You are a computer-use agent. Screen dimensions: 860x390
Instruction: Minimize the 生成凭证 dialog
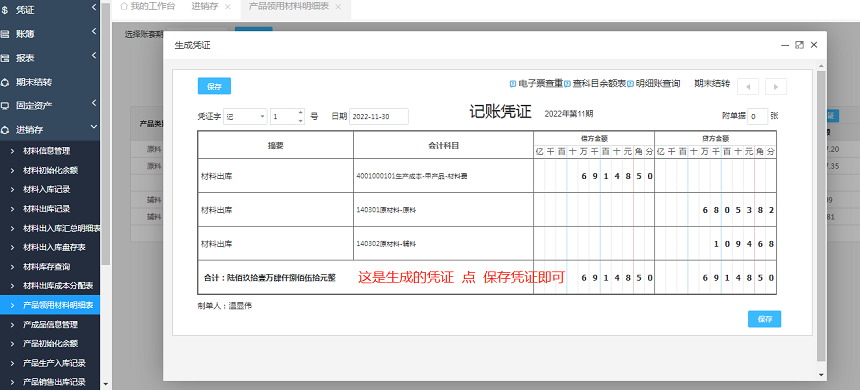pyautogui.click(x=786, y=45)
